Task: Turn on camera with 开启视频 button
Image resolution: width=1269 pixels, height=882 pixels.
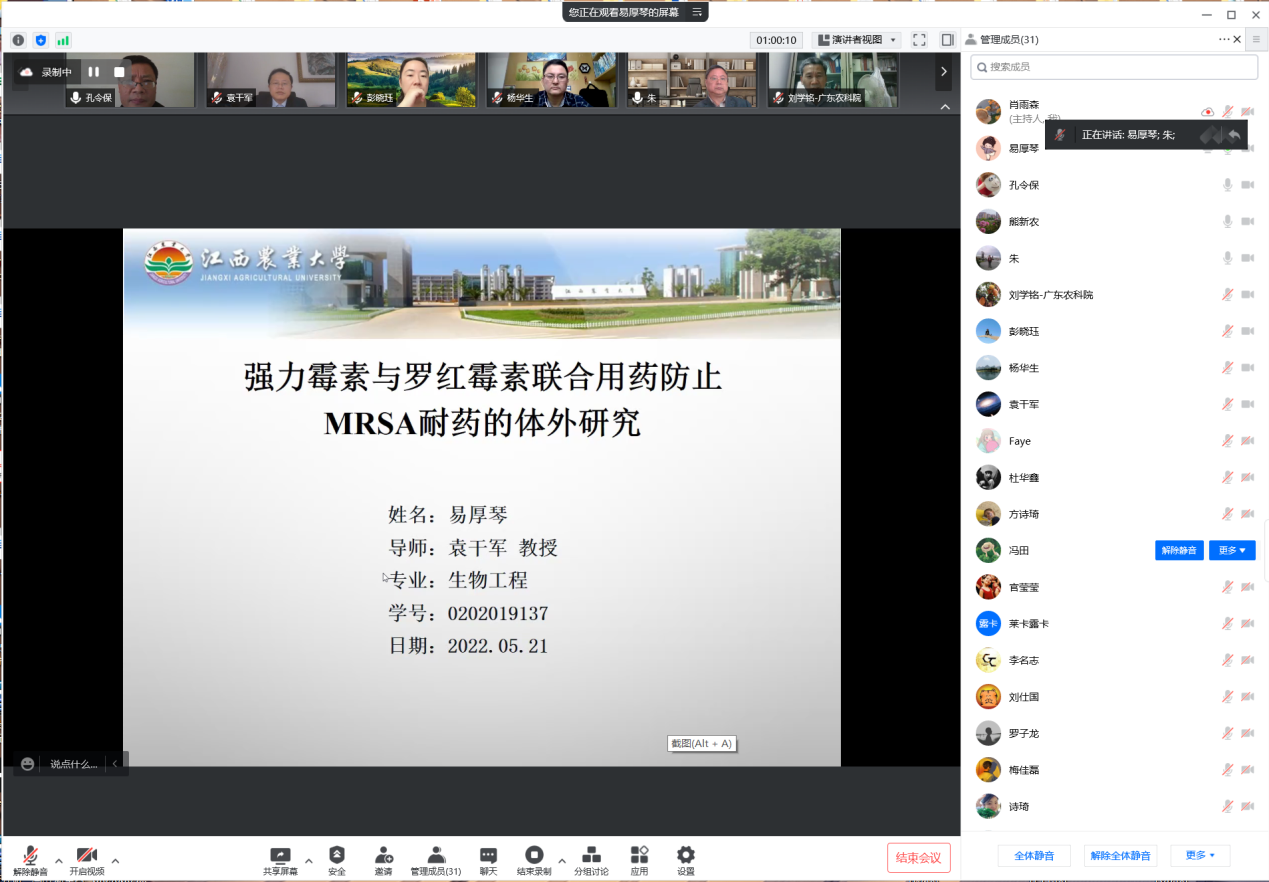Action: pos(87,859)
